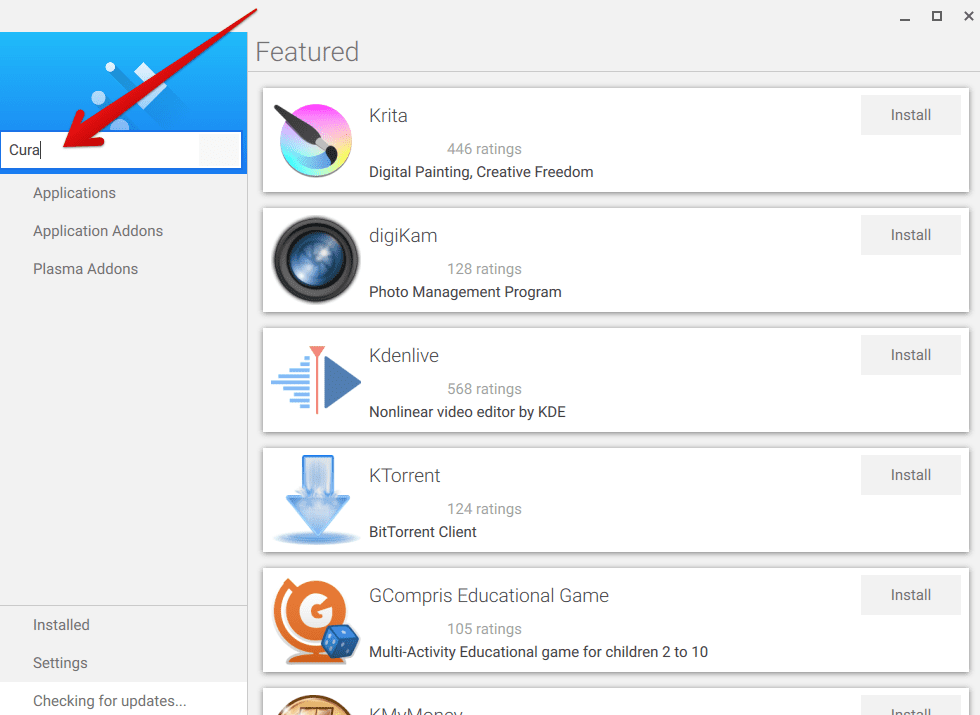Click the Discover logo above the search box
980x715 pixels.
tap(128, 94)
